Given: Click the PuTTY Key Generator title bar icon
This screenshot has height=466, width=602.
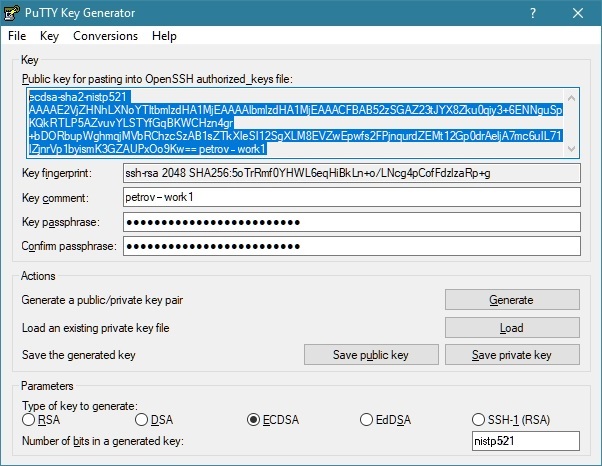Looking at the screenshot, I should [12, 13].
